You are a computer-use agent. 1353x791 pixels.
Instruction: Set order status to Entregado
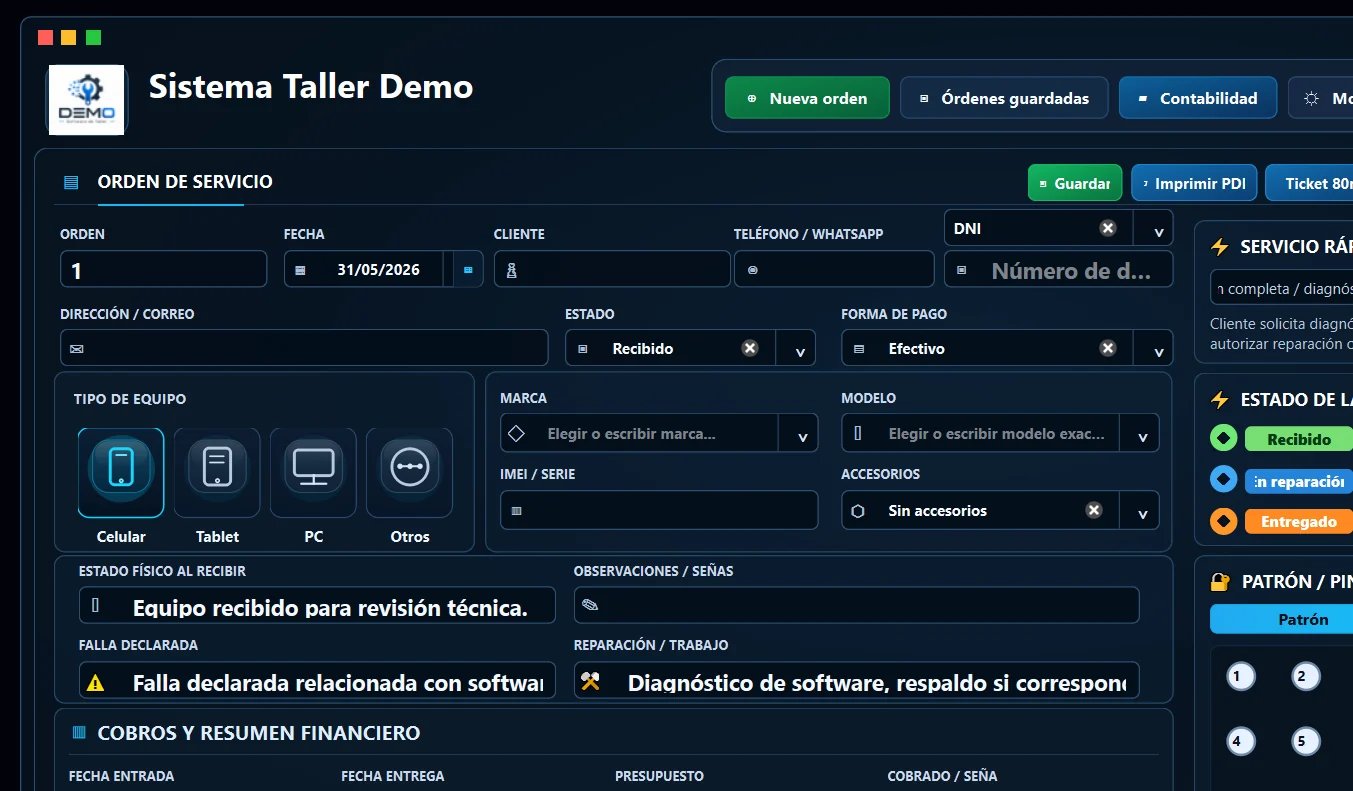[x=1299, y=522]
